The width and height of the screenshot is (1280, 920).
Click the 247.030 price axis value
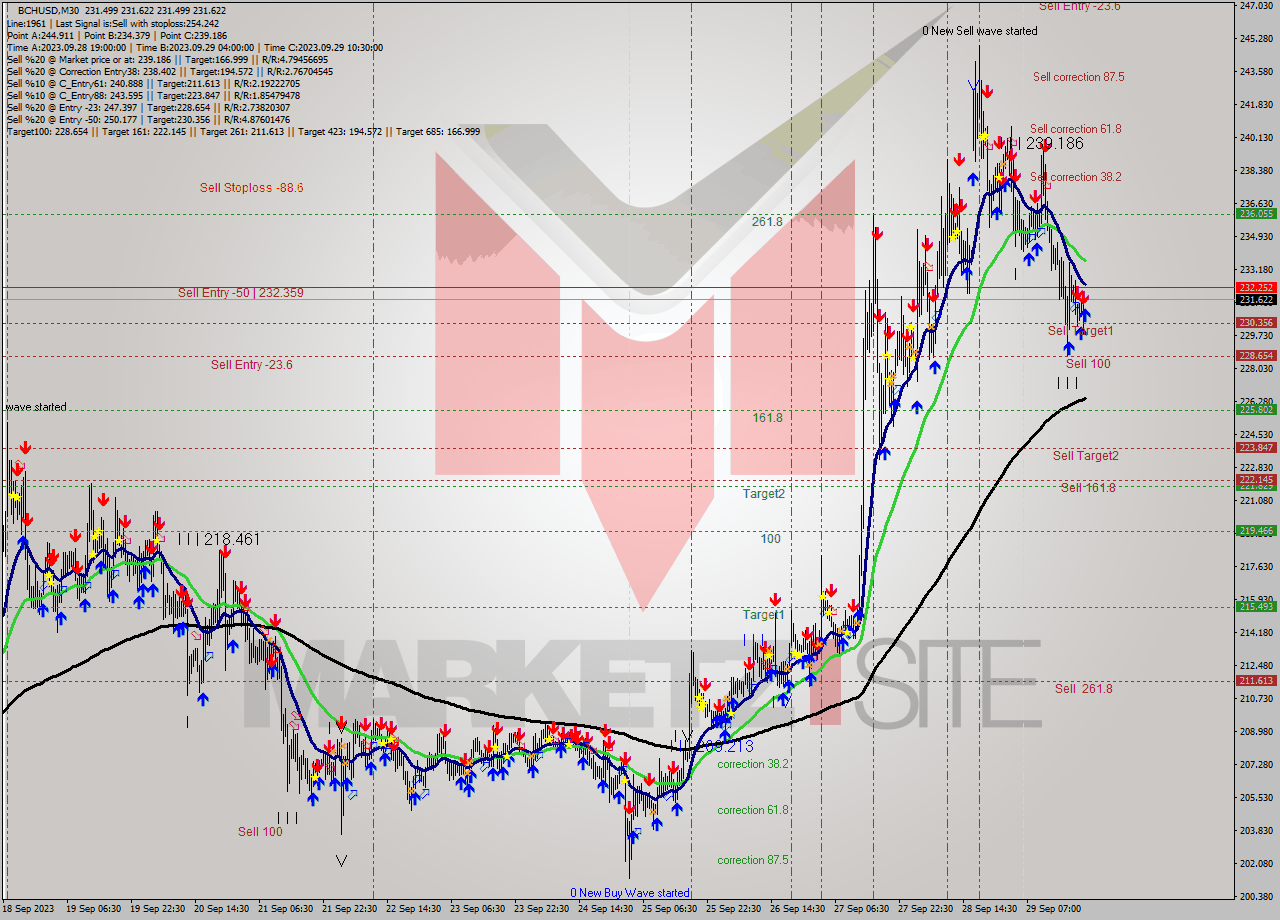[x=1256, y=6]
